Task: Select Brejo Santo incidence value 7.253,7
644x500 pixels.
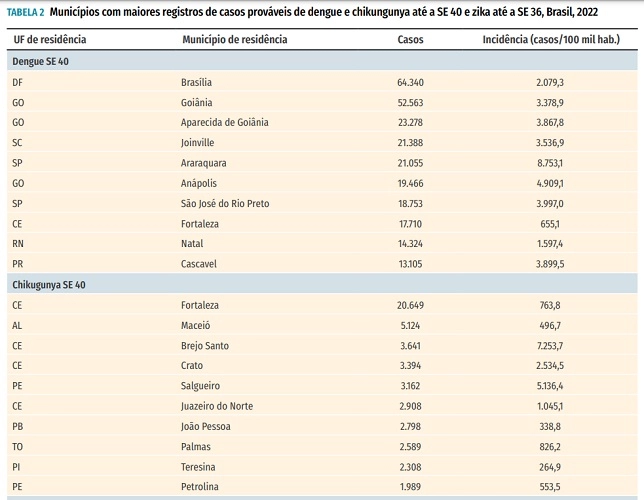Action: click(x=549, y=345)
